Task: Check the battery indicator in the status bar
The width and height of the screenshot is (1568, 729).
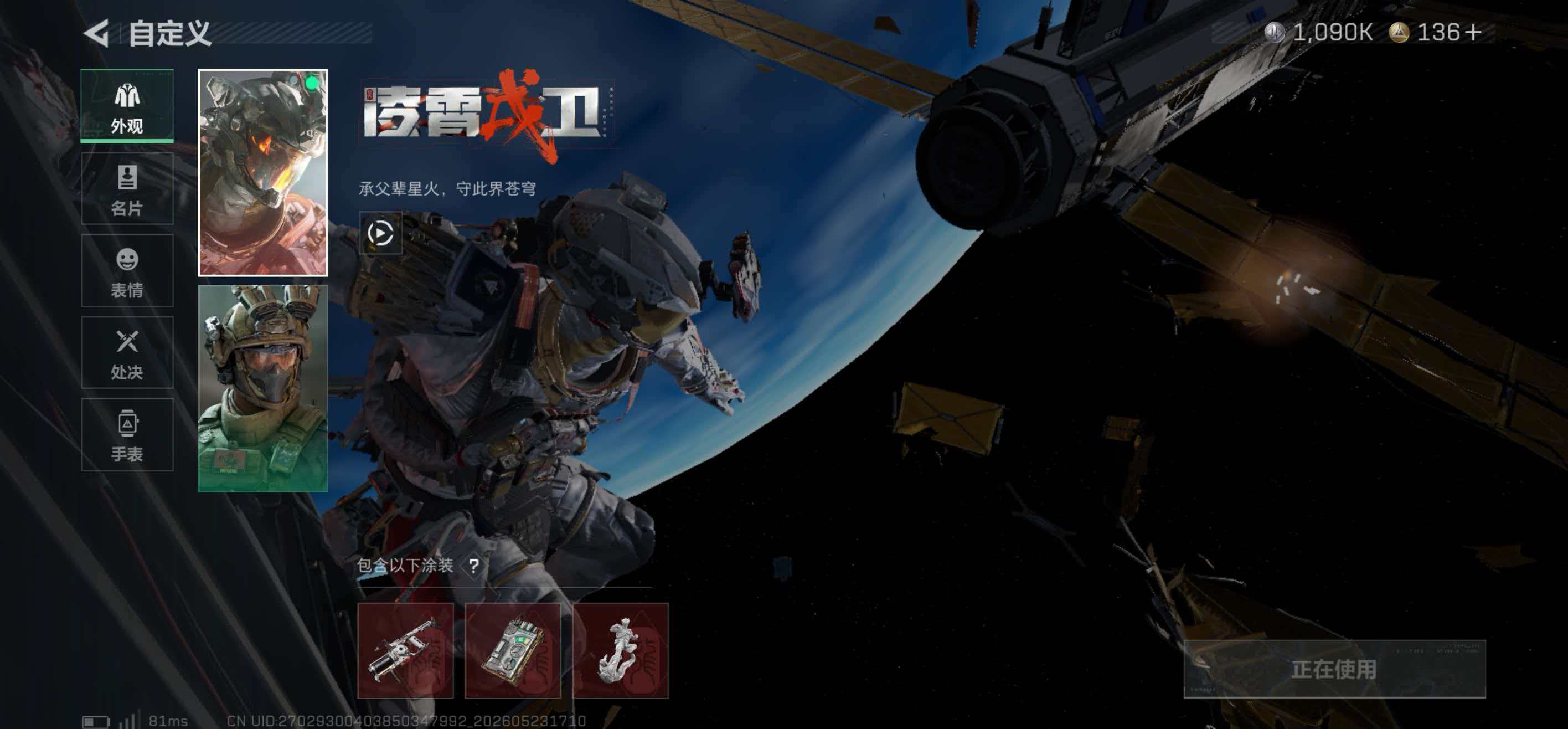Action: (96, 722)
